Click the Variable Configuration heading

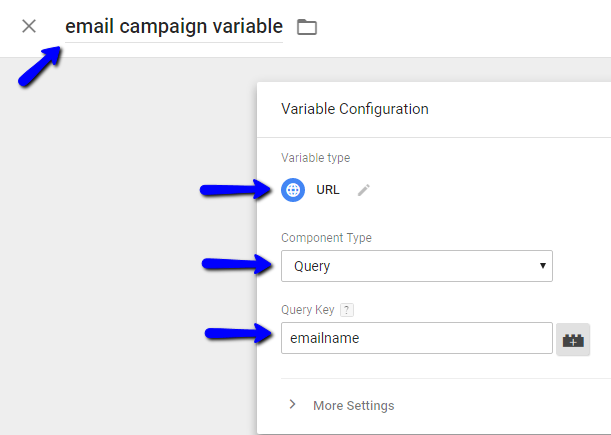[x=355, y=109]
